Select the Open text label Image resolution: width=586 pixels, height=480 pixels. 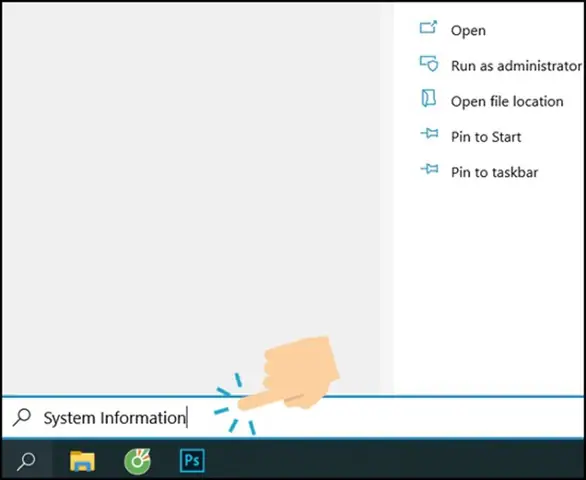(468, 31)
